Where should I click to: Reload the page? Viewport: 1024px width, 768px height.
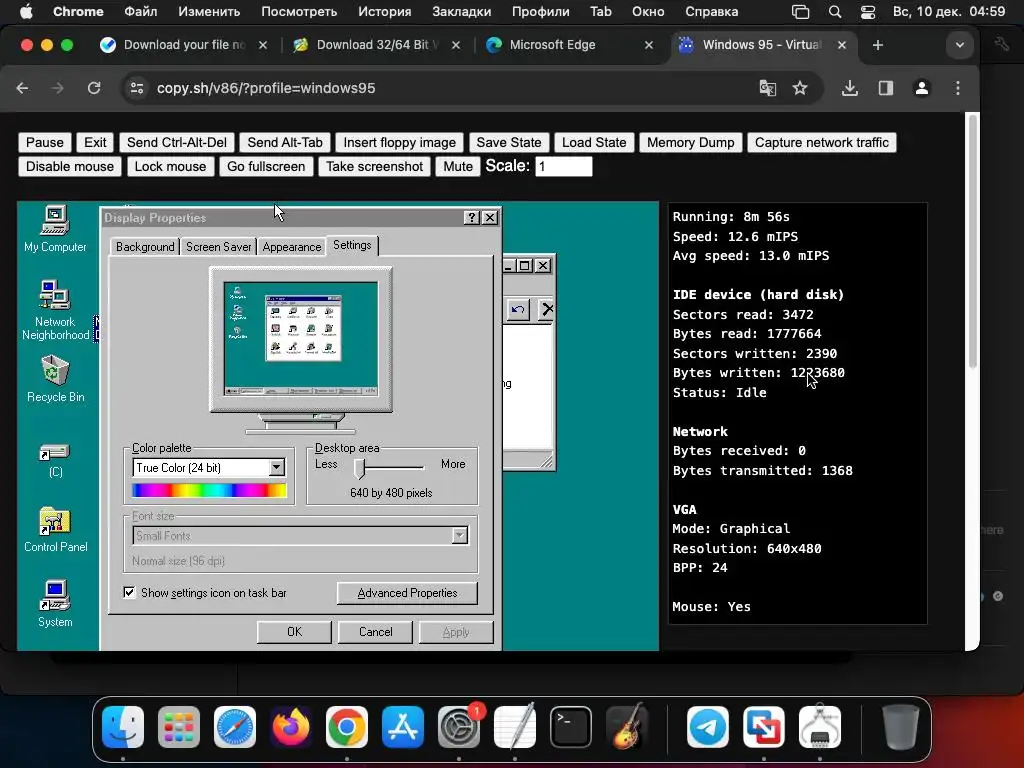click(94, 88)
